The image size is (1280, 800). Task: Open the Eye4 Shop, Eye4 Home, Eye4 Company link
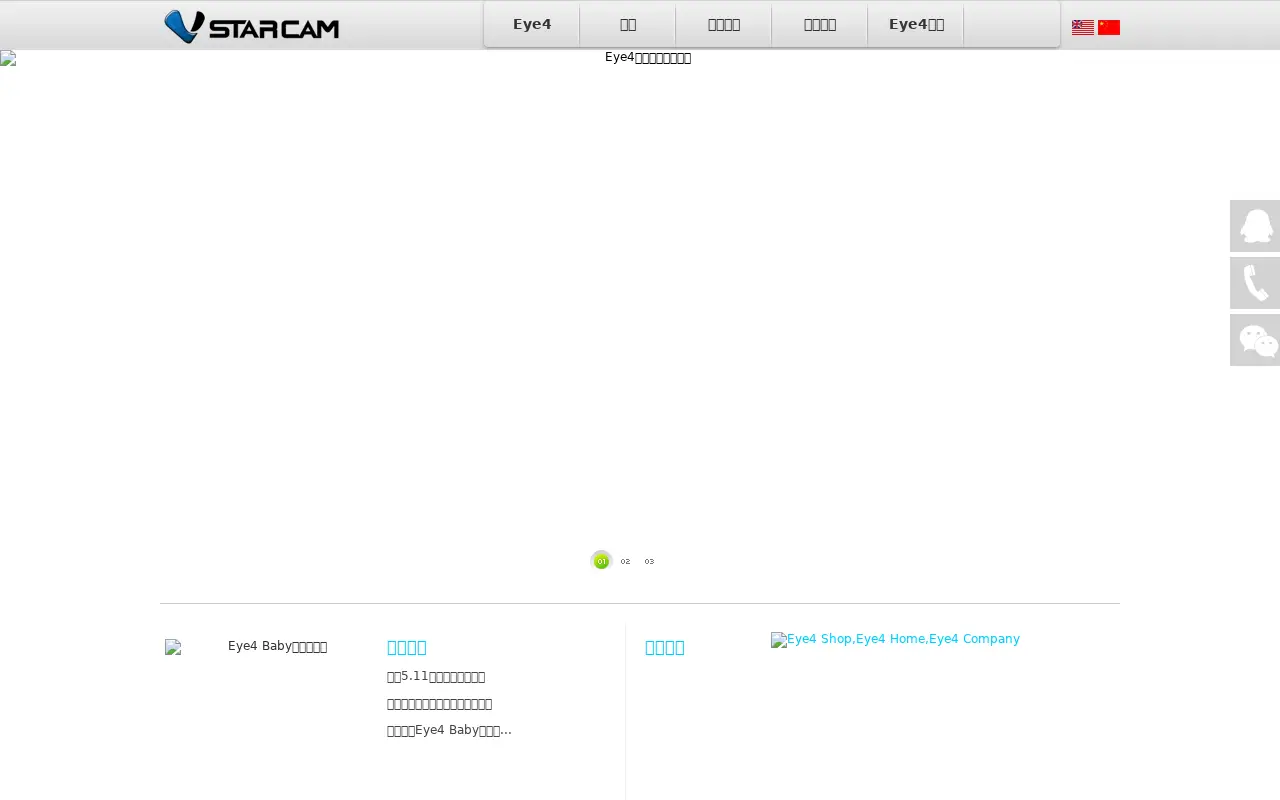(895, 639)
